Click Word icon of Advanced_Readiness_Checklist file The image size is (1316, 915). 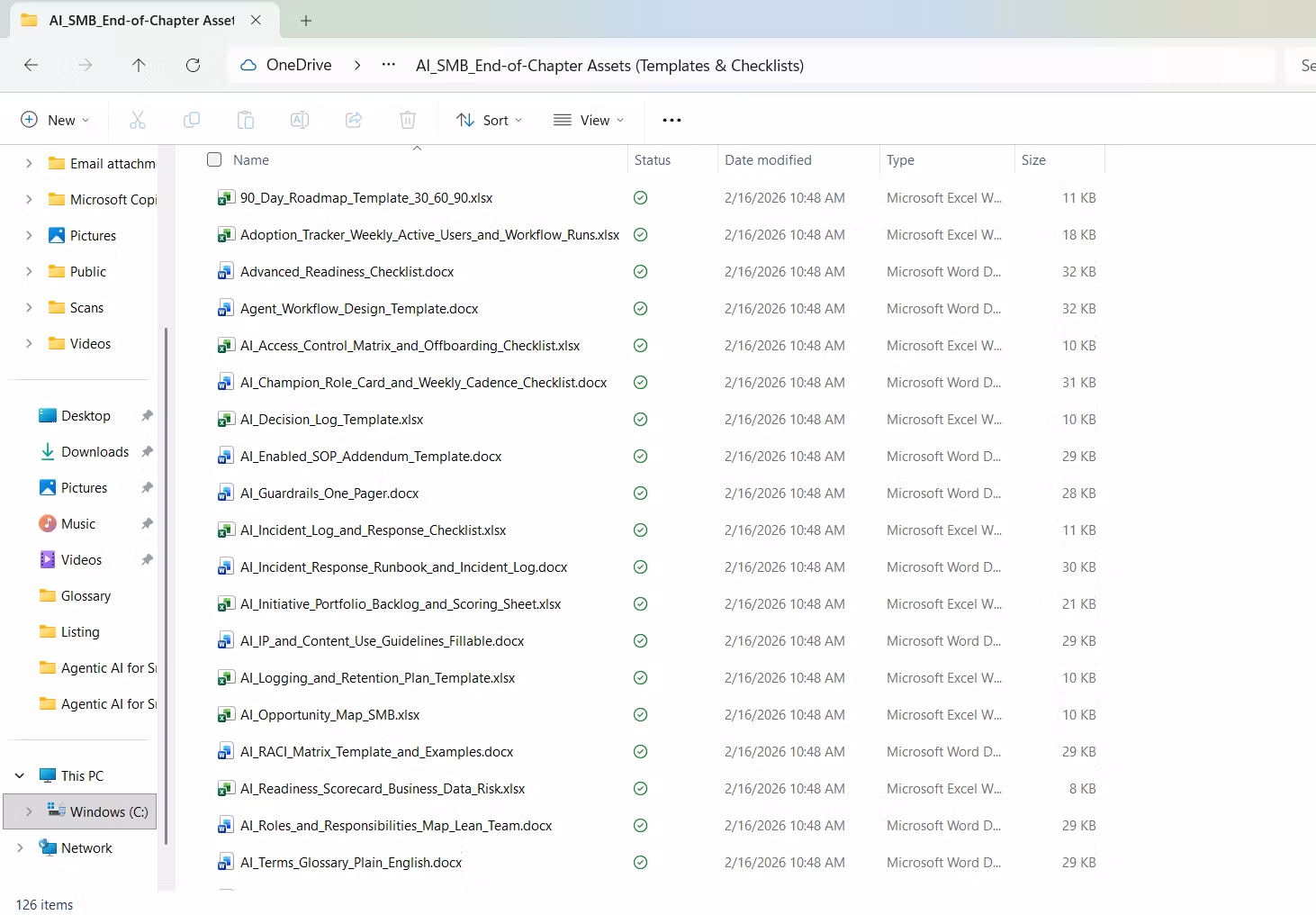[225, 272]
